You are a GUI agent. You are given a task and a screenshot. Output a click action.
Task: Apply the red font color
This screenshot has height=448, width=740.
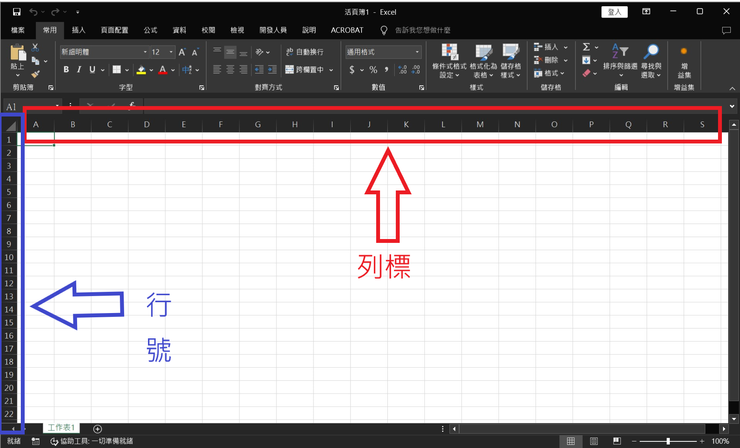163,70
